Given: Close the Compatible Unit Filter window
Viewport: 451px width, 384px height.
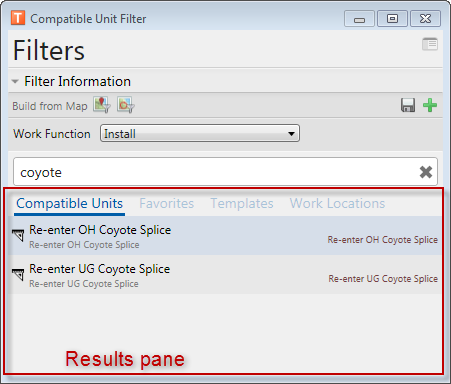Looking at the screenshot, I should (x=425, y=19).
